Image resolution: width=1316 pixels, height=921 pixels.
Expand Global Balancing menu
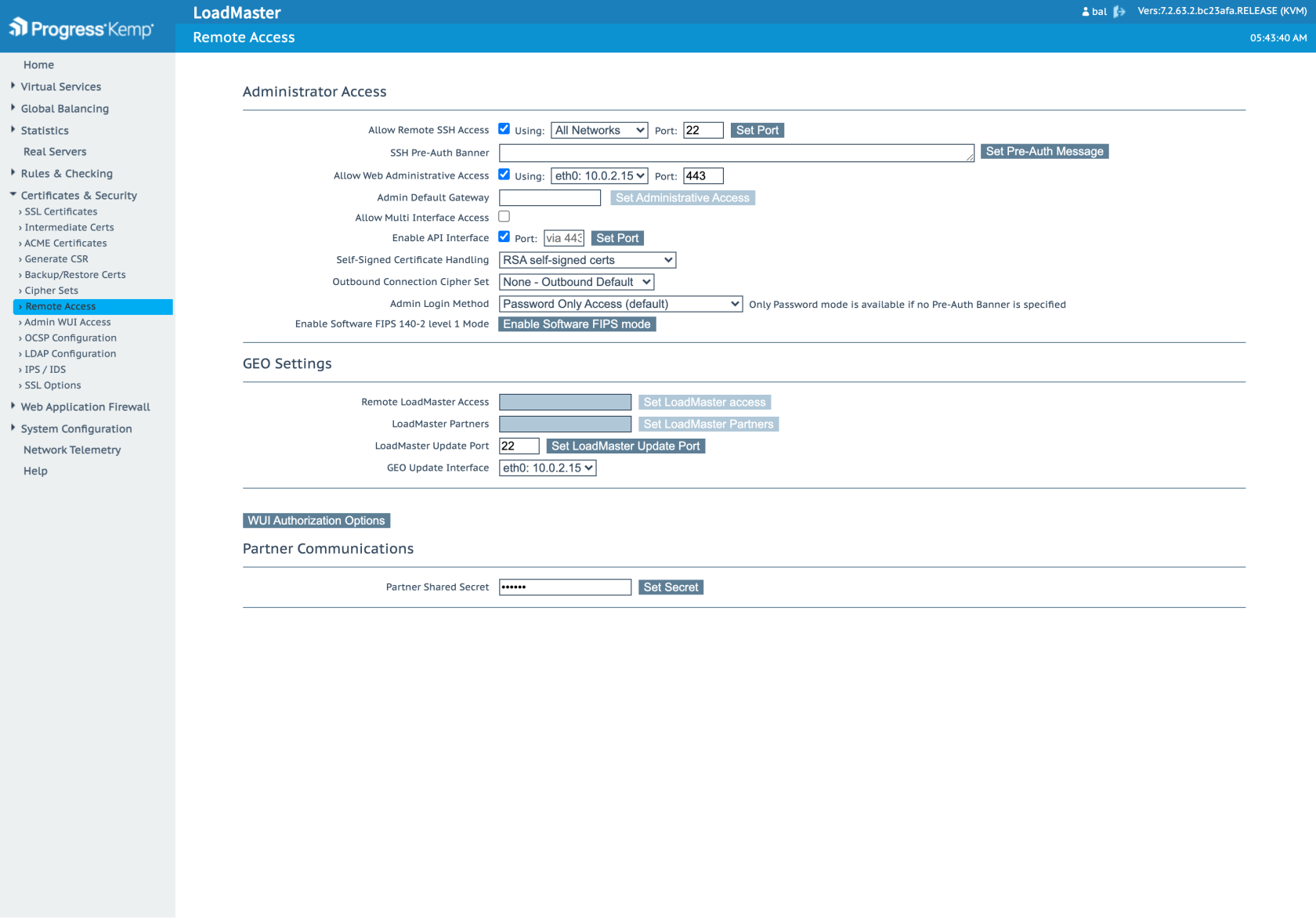[x=65, y=109]
